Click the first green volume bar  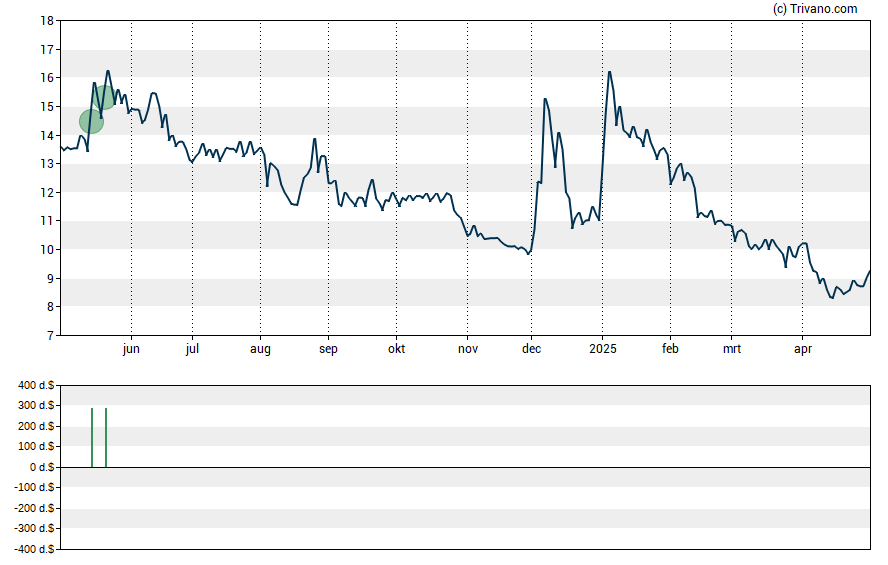92,438
